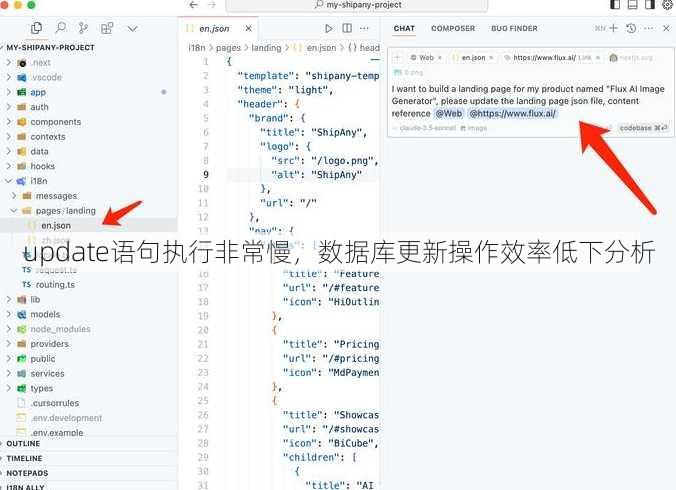Go back using the left arrow
The height and width of the screenshot is (490, 676).
(194, 5)
